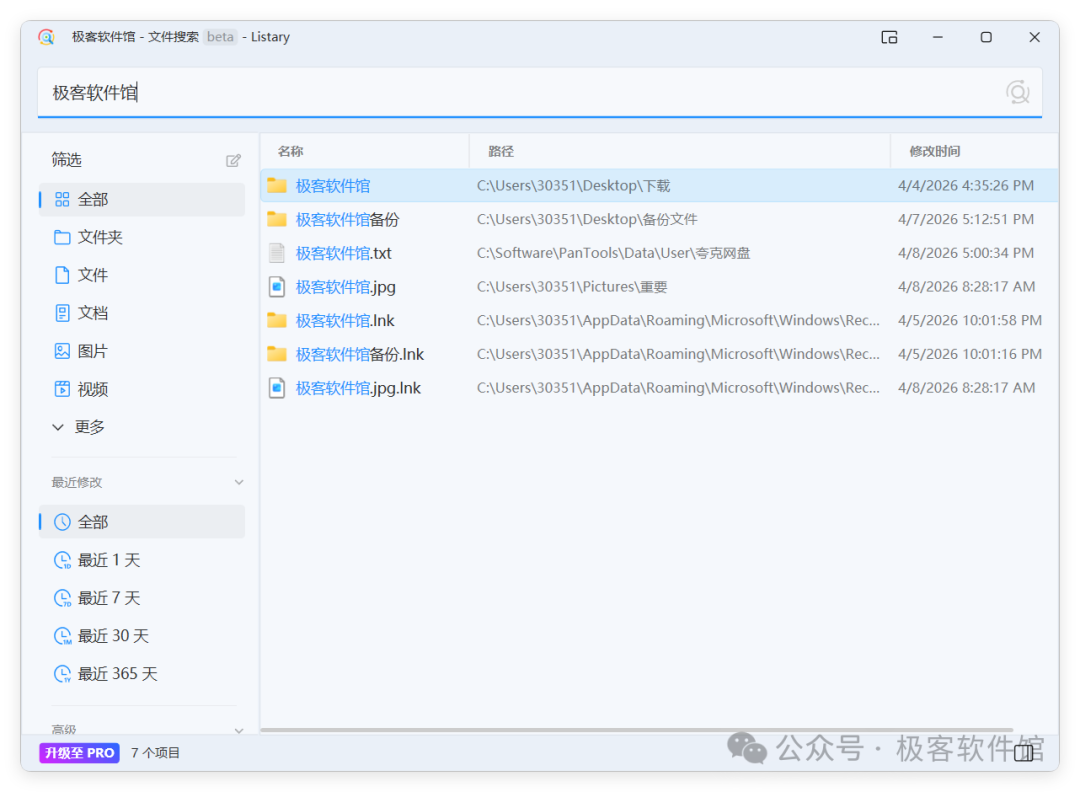Viewport: 1080px width, 792px height.
Task: Click path C:\Users\30351\Desktop\备份文件
Action: point(587,220)
